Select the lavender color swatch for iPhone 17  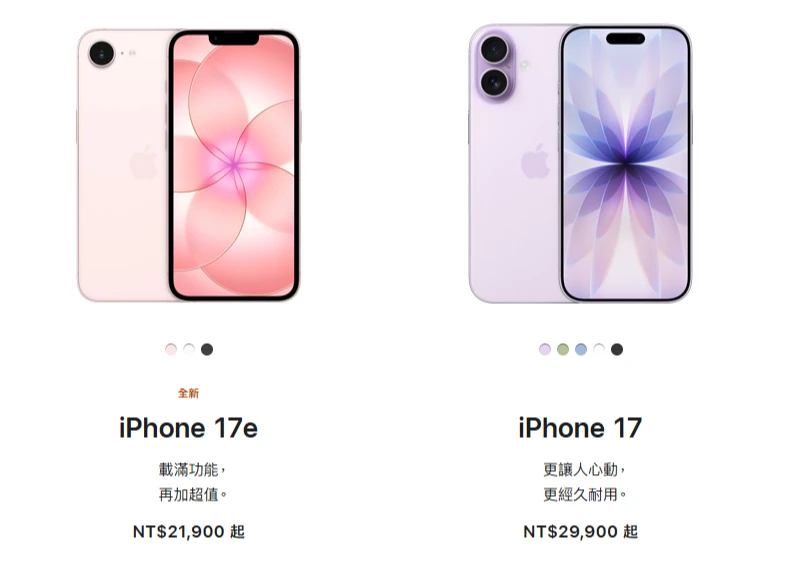[544, 349]
